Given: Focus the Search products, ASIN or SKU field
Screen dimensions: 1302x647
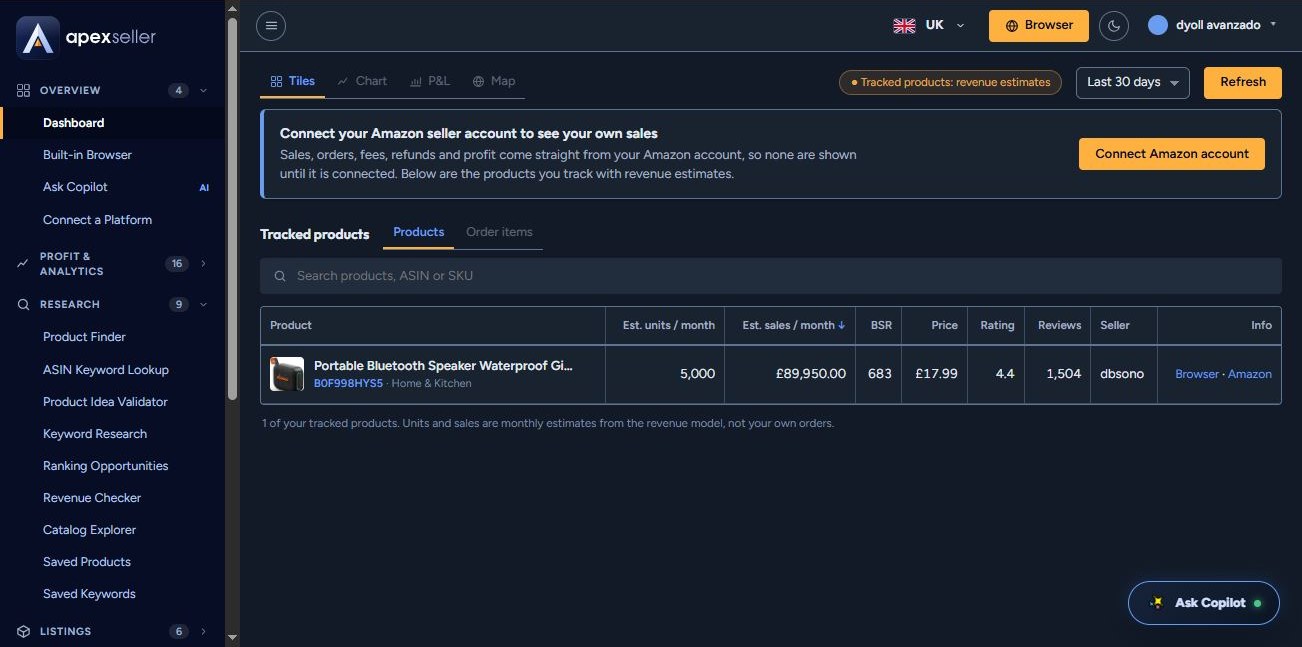Looking at the screenshot, I should click(x=771, y=276).
